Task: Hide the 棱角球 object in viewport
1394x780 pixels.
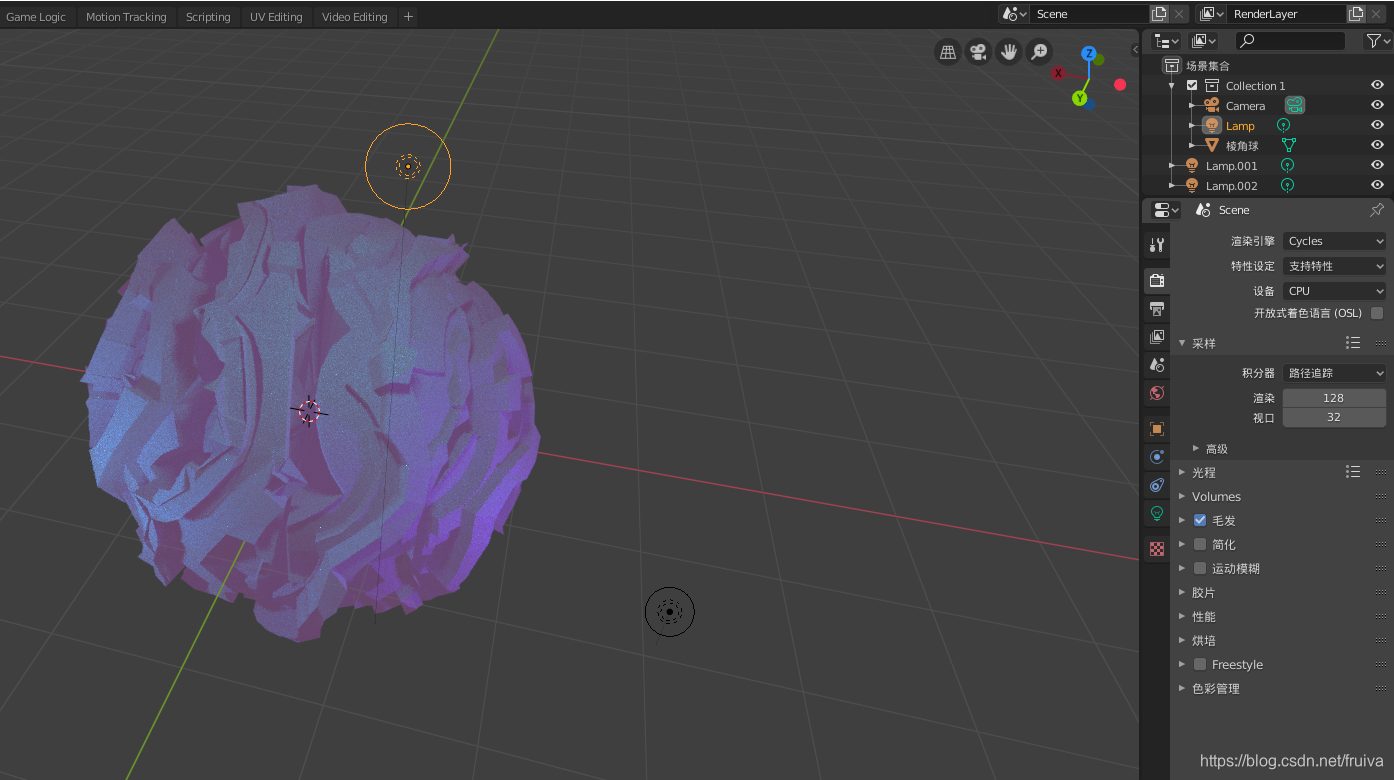Action: 1377,145
